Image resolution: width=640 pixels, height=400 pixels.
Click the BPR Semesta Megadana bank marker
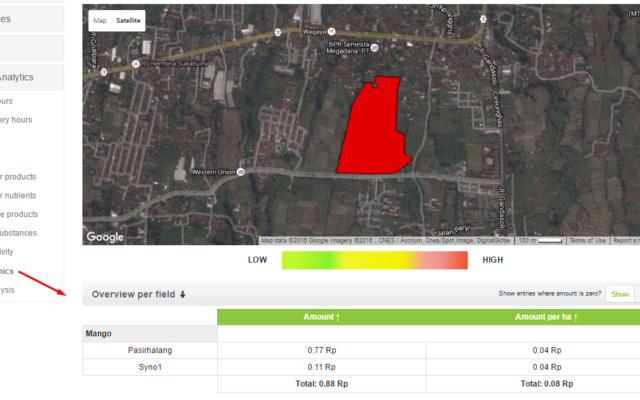pyautogui.click(x=374, y=48)
